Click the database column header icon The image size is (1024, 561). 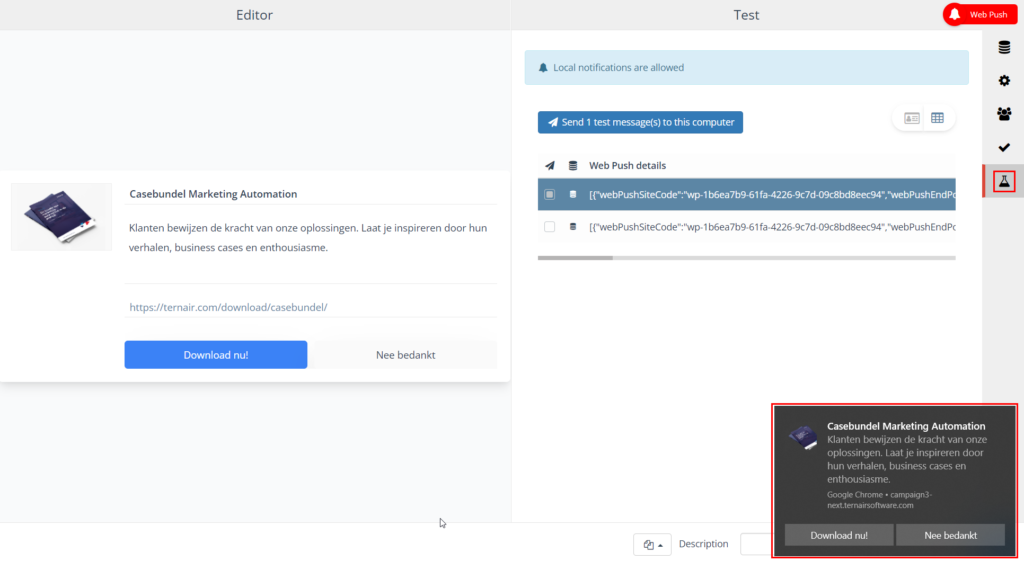click(x=573, y=165)
